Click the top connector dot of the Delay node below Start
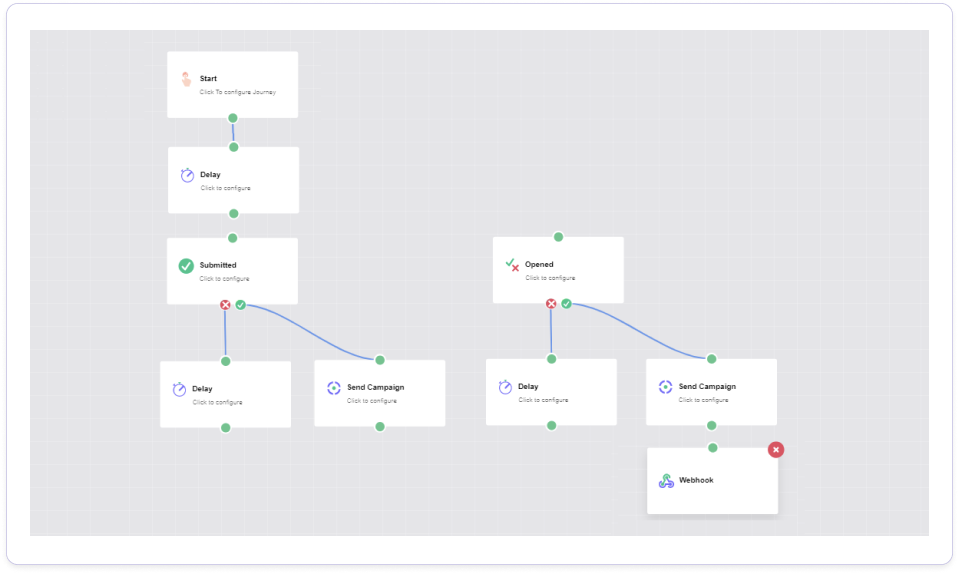This screenshot has width=959, height=575. click(x=234, y=147)
